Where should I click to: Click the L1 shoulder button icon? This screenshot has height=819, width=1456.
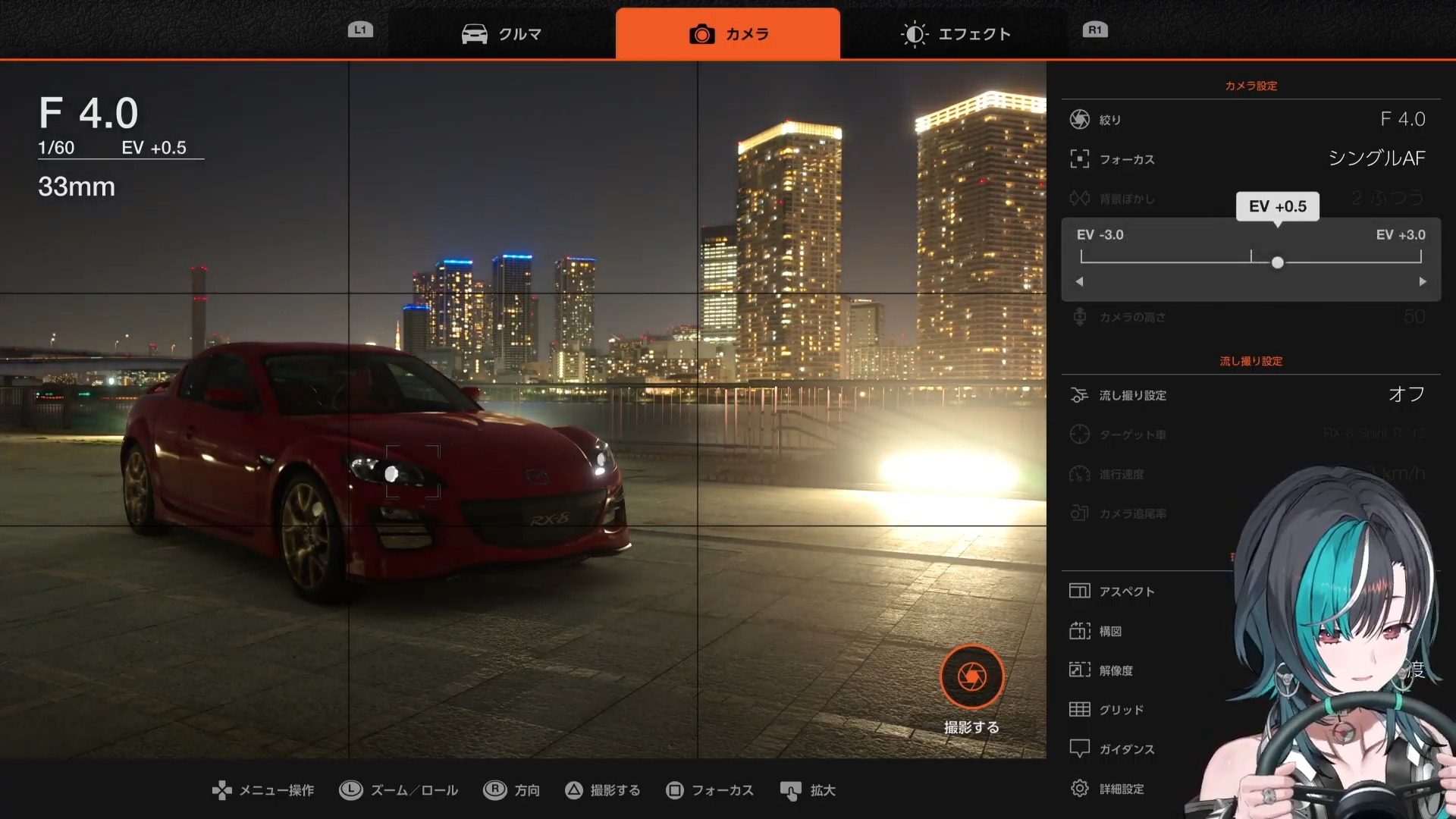360,30
